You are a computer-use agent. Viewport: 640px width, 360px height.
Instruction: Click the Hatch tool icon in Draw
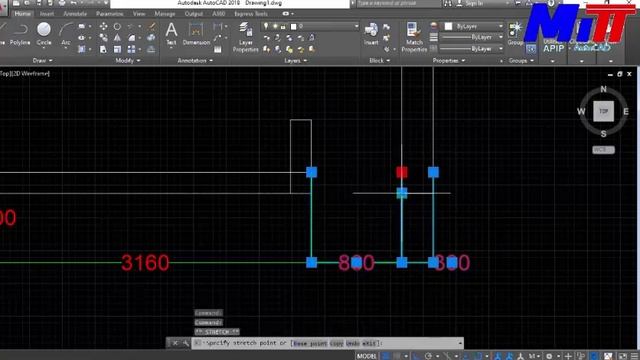pyautogui.click(x=82, y=49)
